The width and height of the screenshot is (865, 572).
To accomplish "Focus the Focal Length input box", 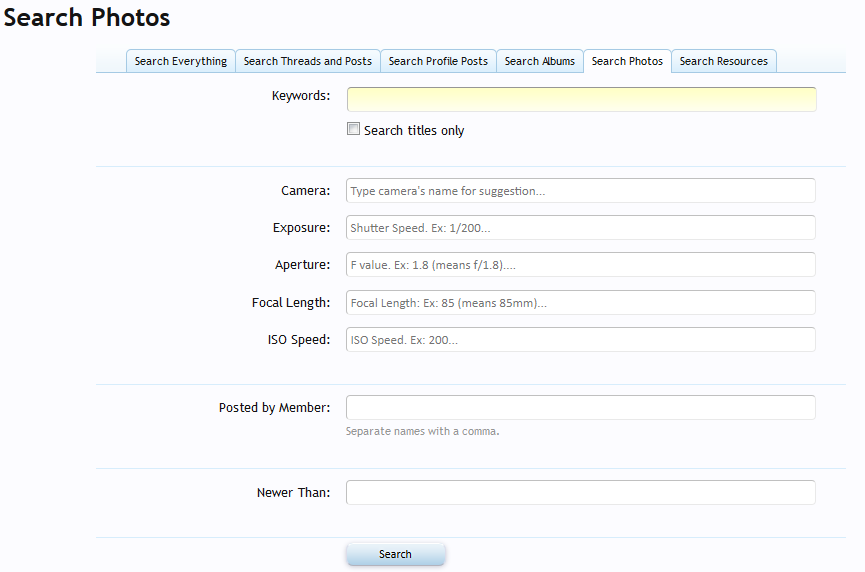I will pos(581,303).
